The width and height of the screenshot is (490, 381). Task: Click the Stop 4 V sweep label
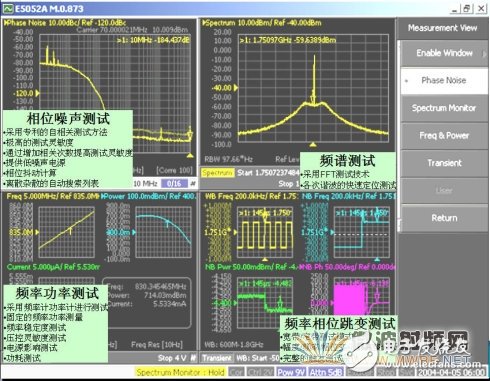[x=172, y=358]
